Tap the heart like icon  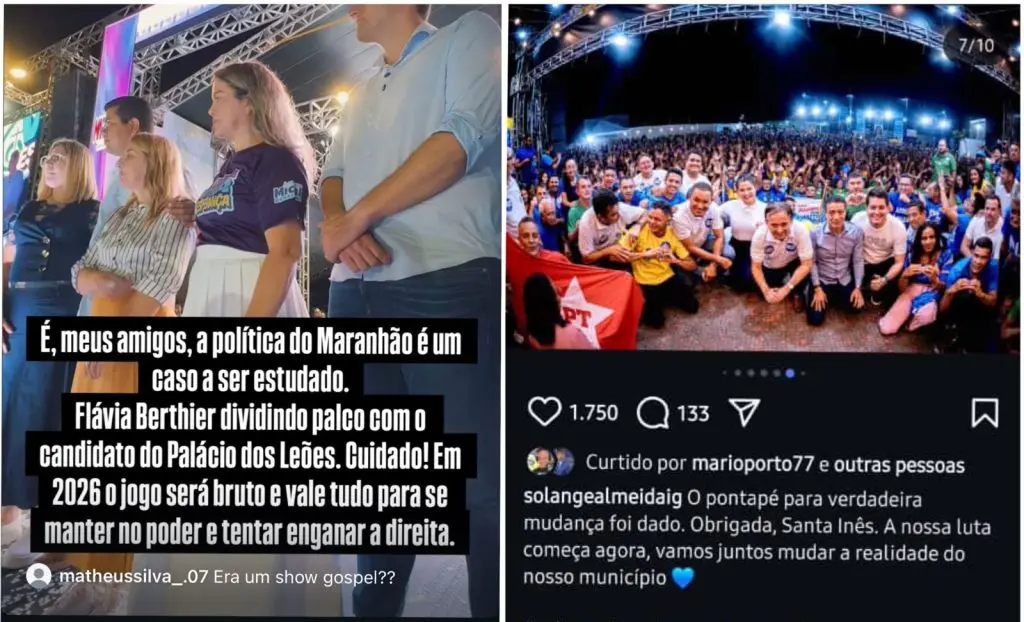click(x=544, y=412)
